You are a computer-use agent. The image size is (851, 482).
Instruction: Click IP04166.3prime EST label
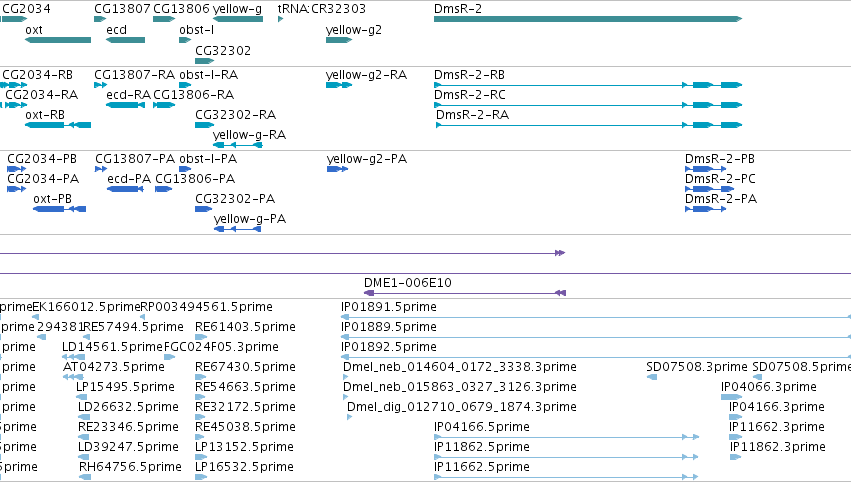[777, 407]
